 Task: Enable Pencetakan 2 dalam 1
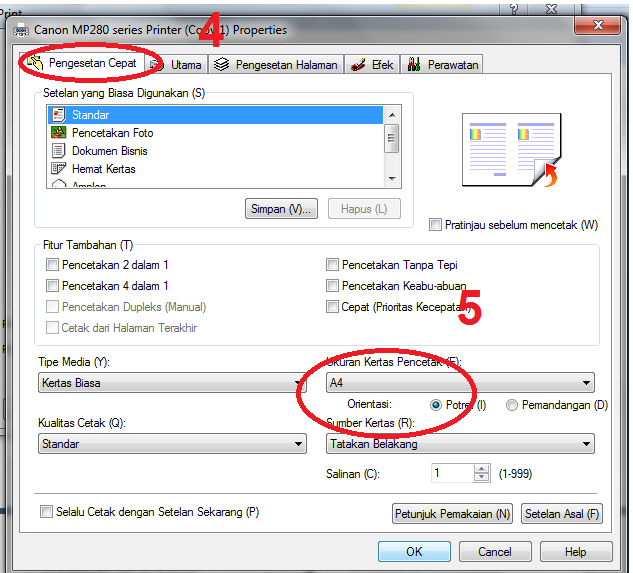(x=52, y=265)
